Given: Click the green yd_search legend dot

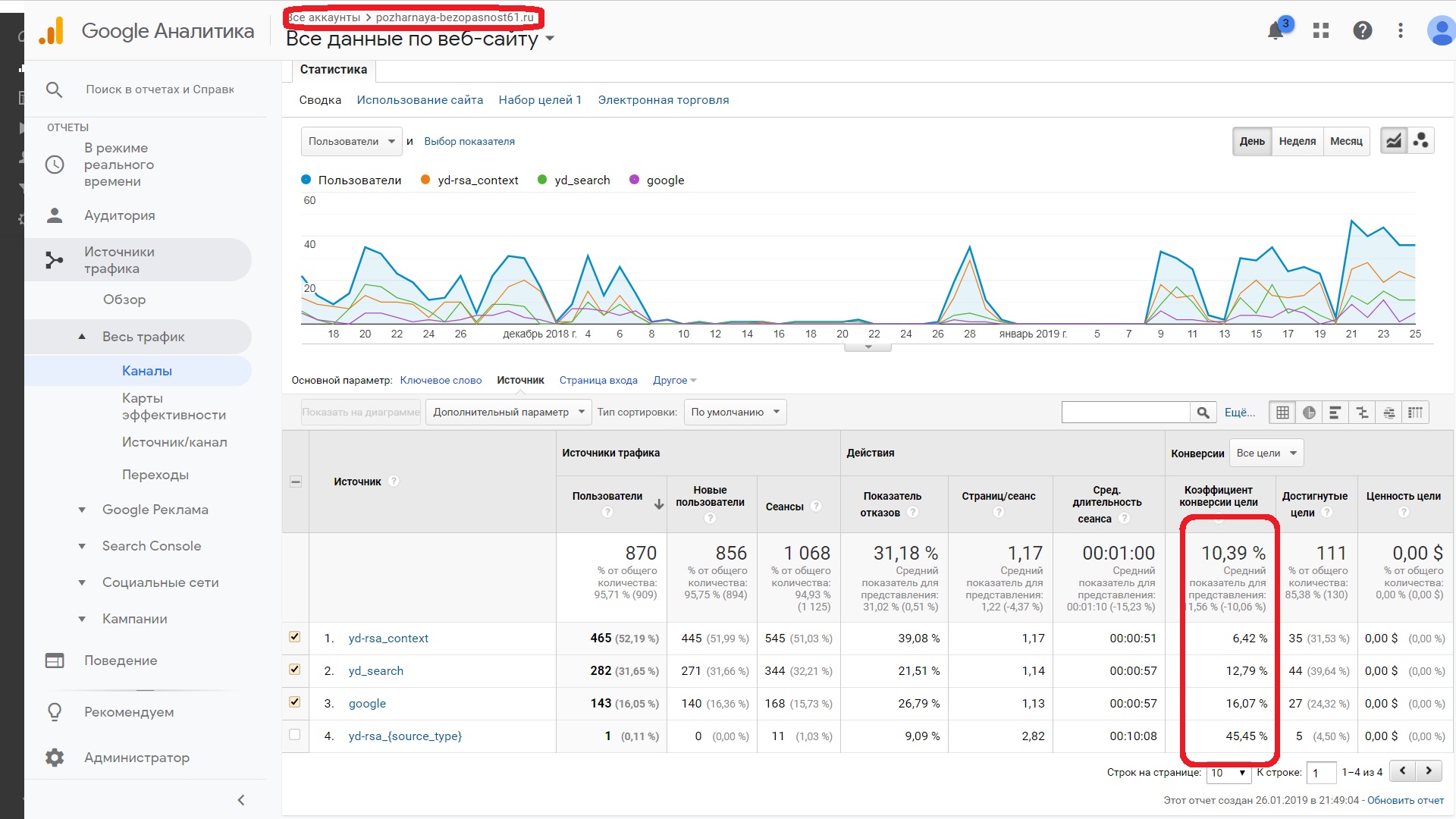Looking at the screenshot, I should 542,180.
